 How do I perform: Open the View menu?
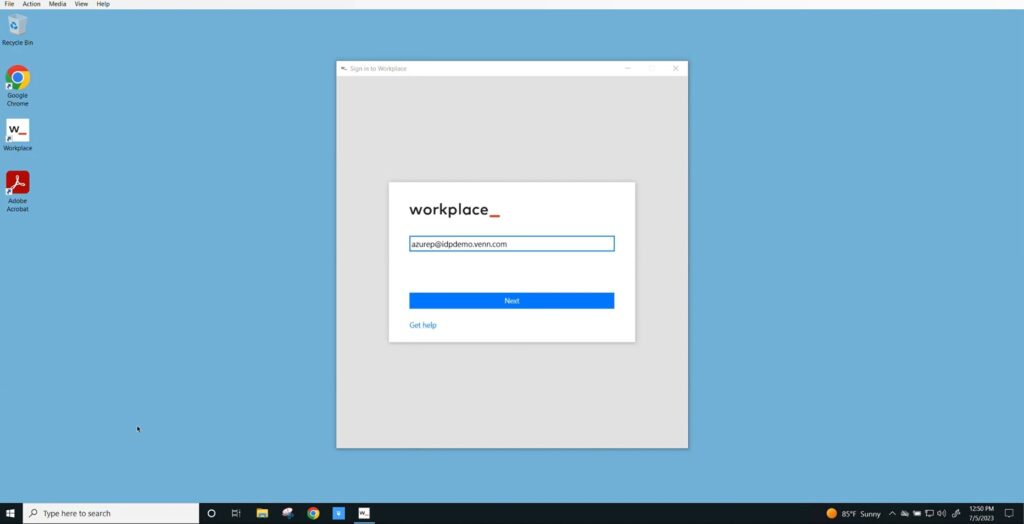[x=81, y=4]
